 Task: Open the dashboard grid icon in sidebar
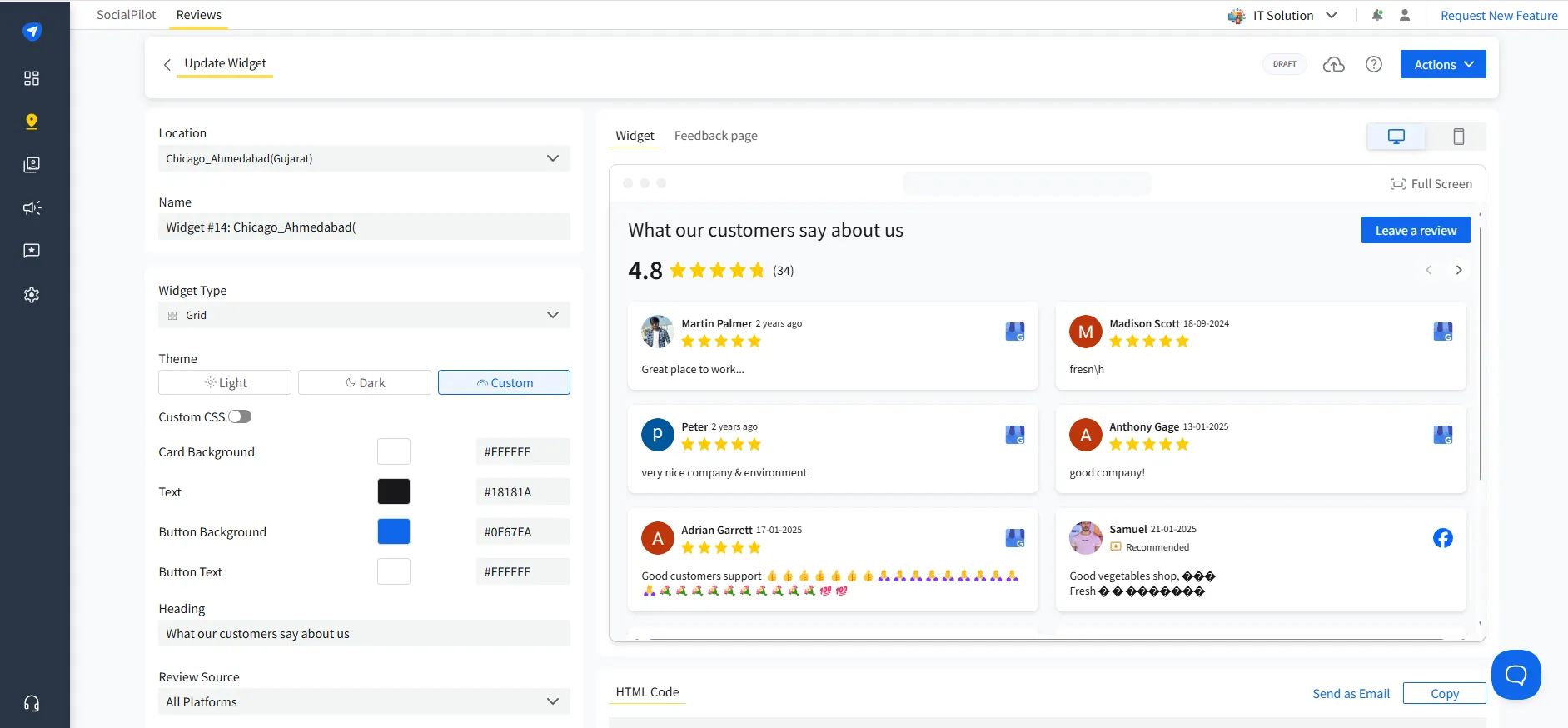[x=32, y=78]
